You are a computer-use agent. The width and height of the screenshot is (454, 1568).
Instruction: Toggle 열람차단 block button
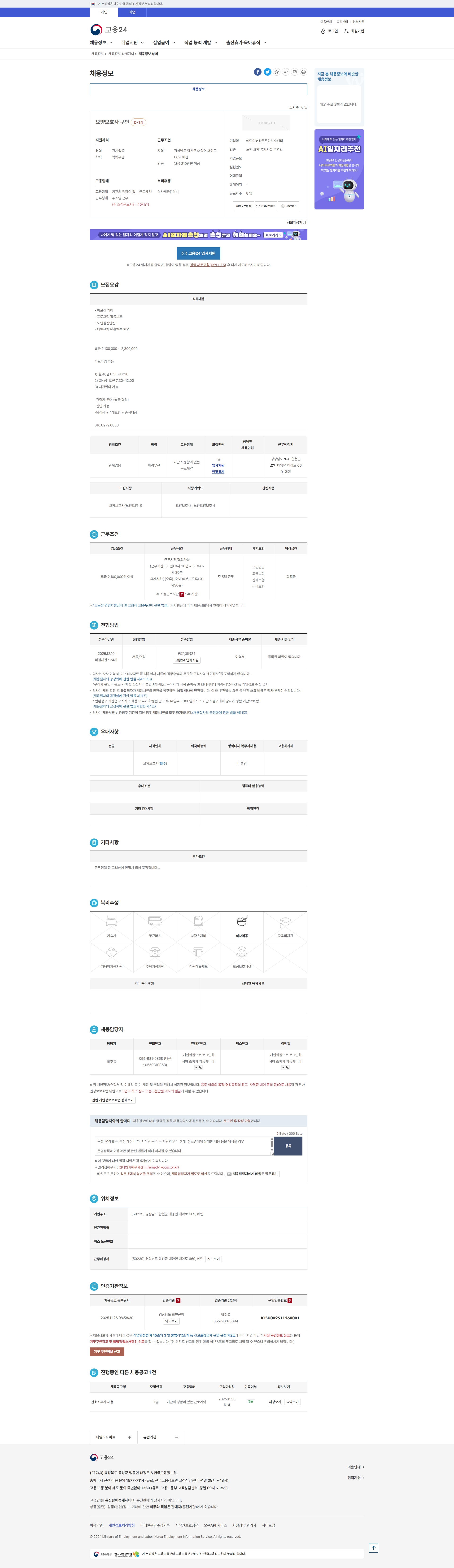288,206
